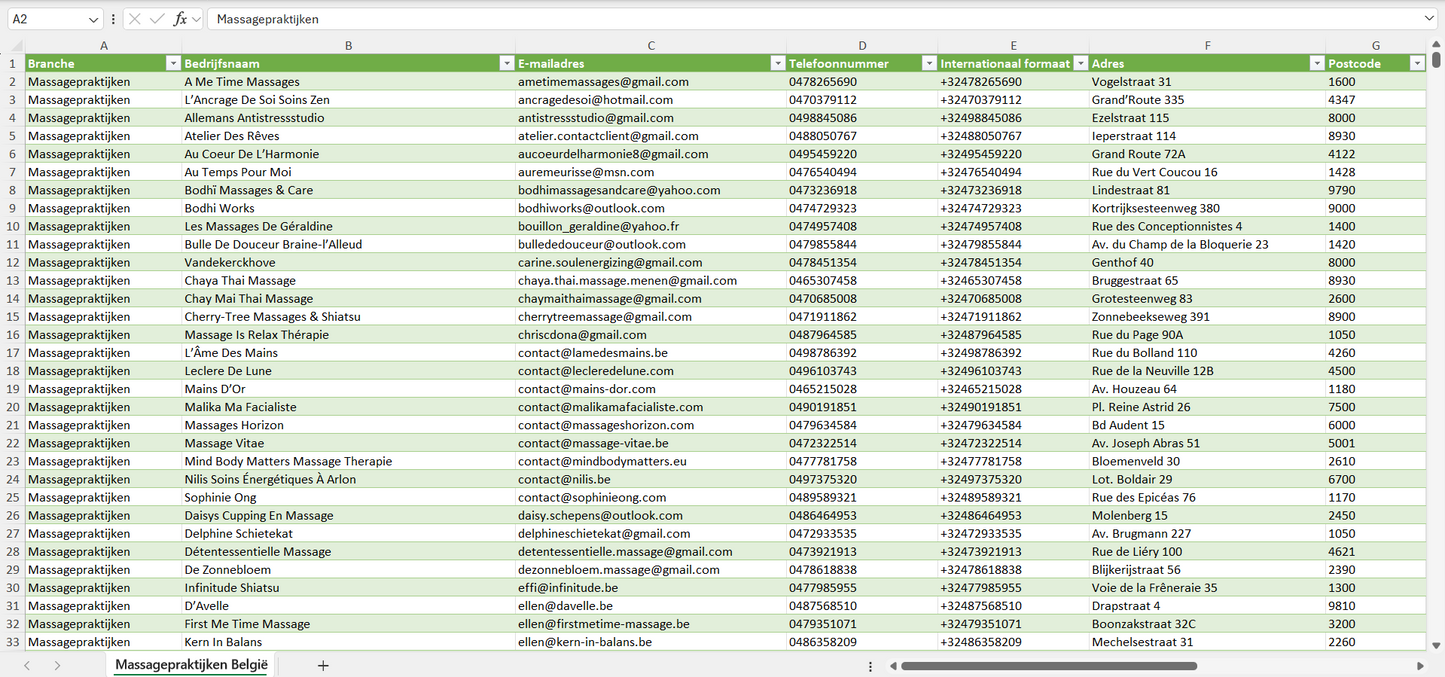The image size is (1445, 677).
Task: Select column D header
Action: pos(862,46)
